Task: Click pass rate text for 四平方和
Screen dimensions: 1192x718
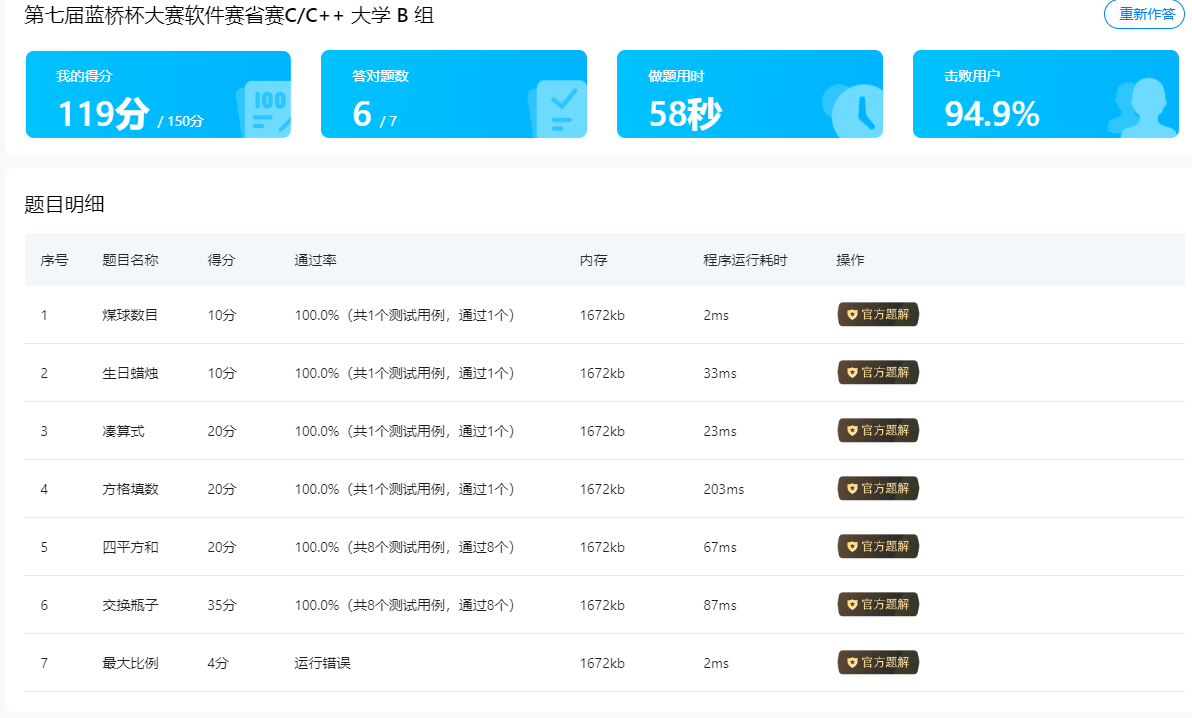Action: 404,547
